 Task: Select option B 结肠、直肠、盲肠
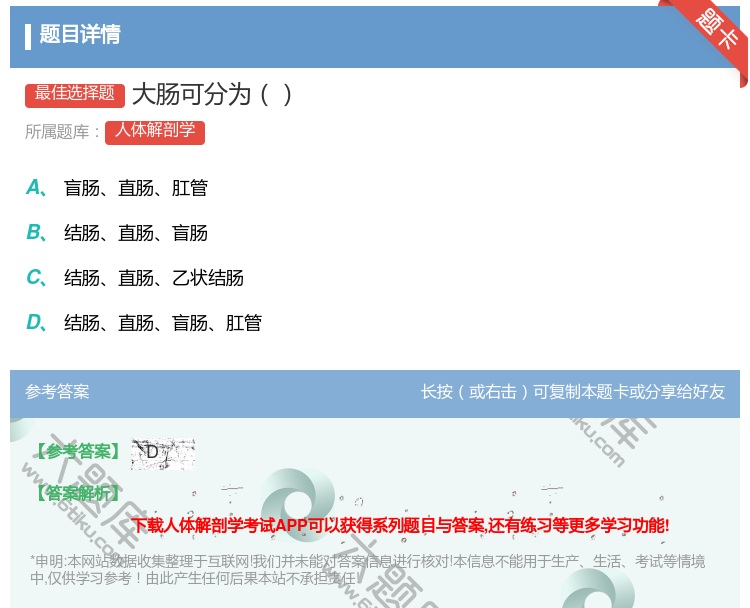[117, 233]
